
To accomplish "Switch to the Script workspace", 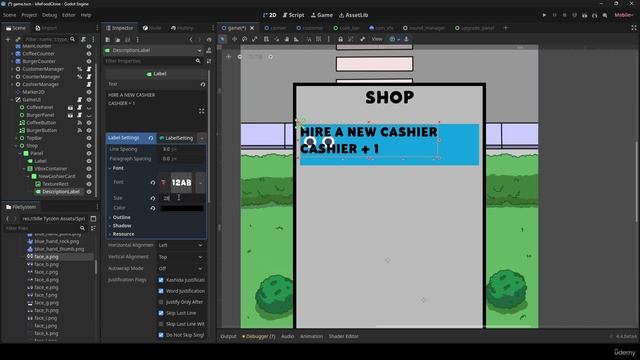I will (293, 15).
